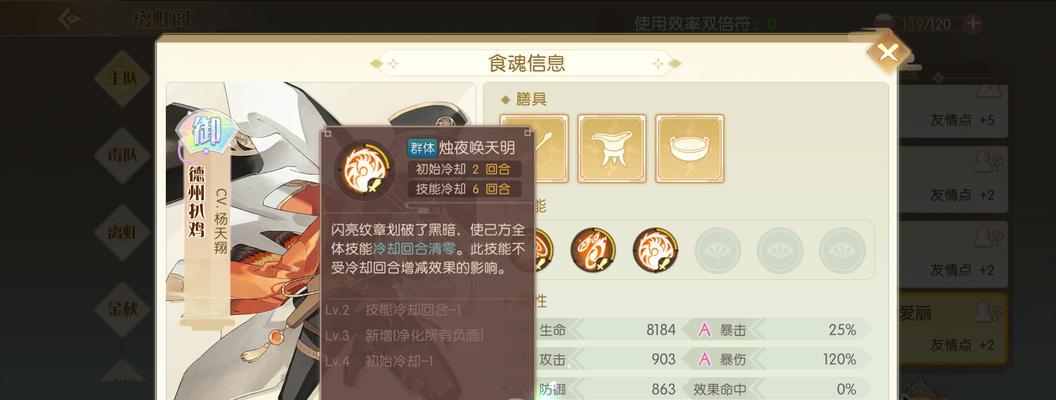Add stamina with the plus button
1056x400 pixels.
(972, 24)
